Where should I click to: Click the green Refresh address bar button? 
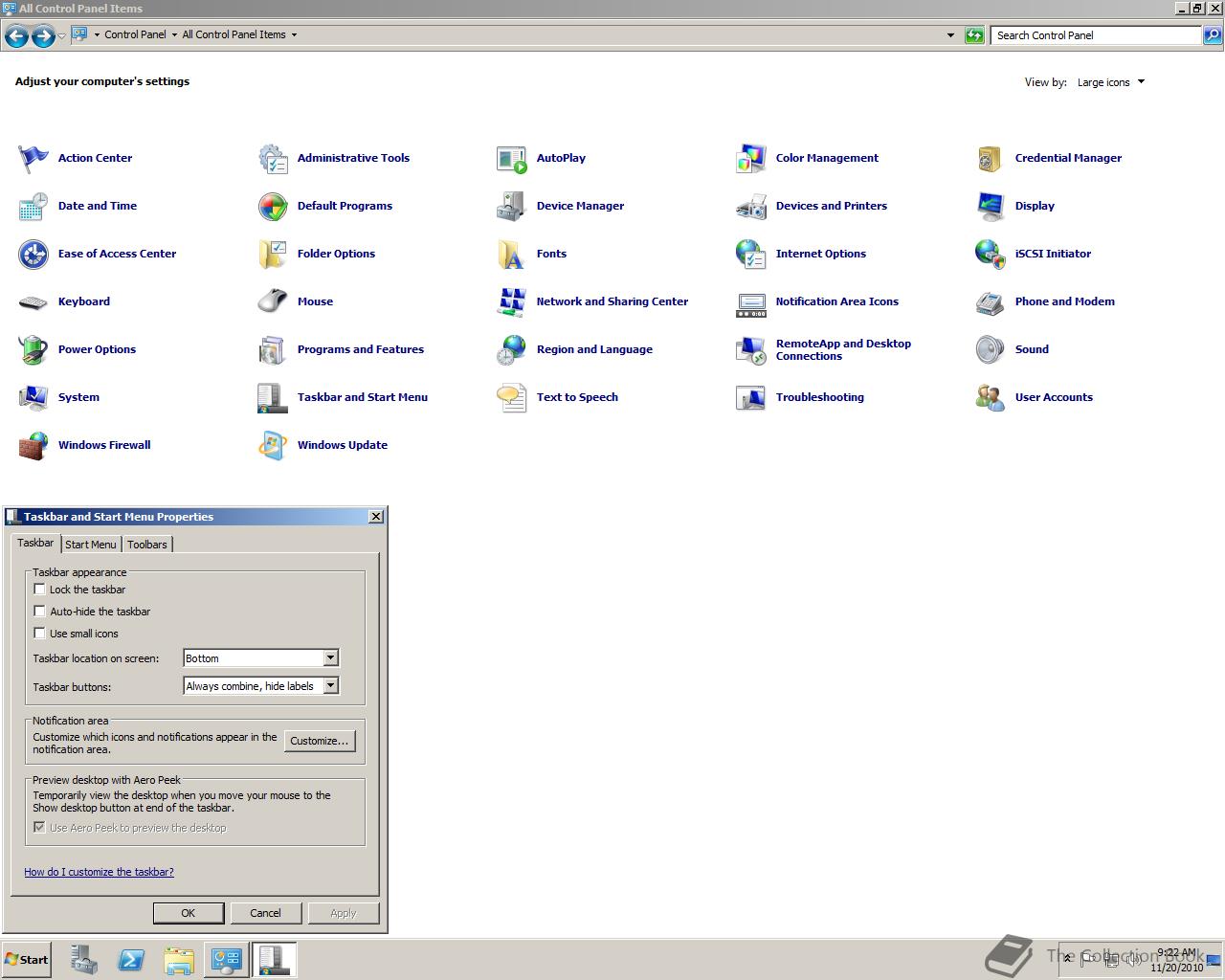[974, 35]
